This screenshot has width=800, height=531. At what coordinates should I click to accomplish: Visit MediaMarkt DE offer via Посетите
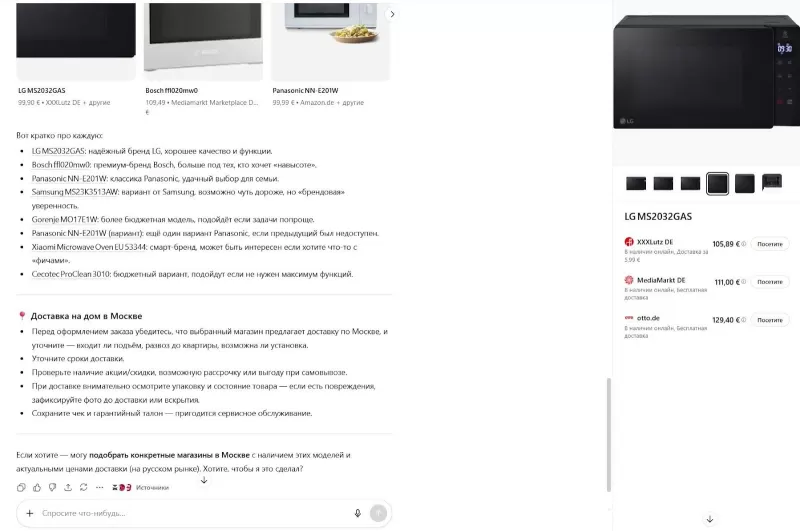tap(769, 282)
